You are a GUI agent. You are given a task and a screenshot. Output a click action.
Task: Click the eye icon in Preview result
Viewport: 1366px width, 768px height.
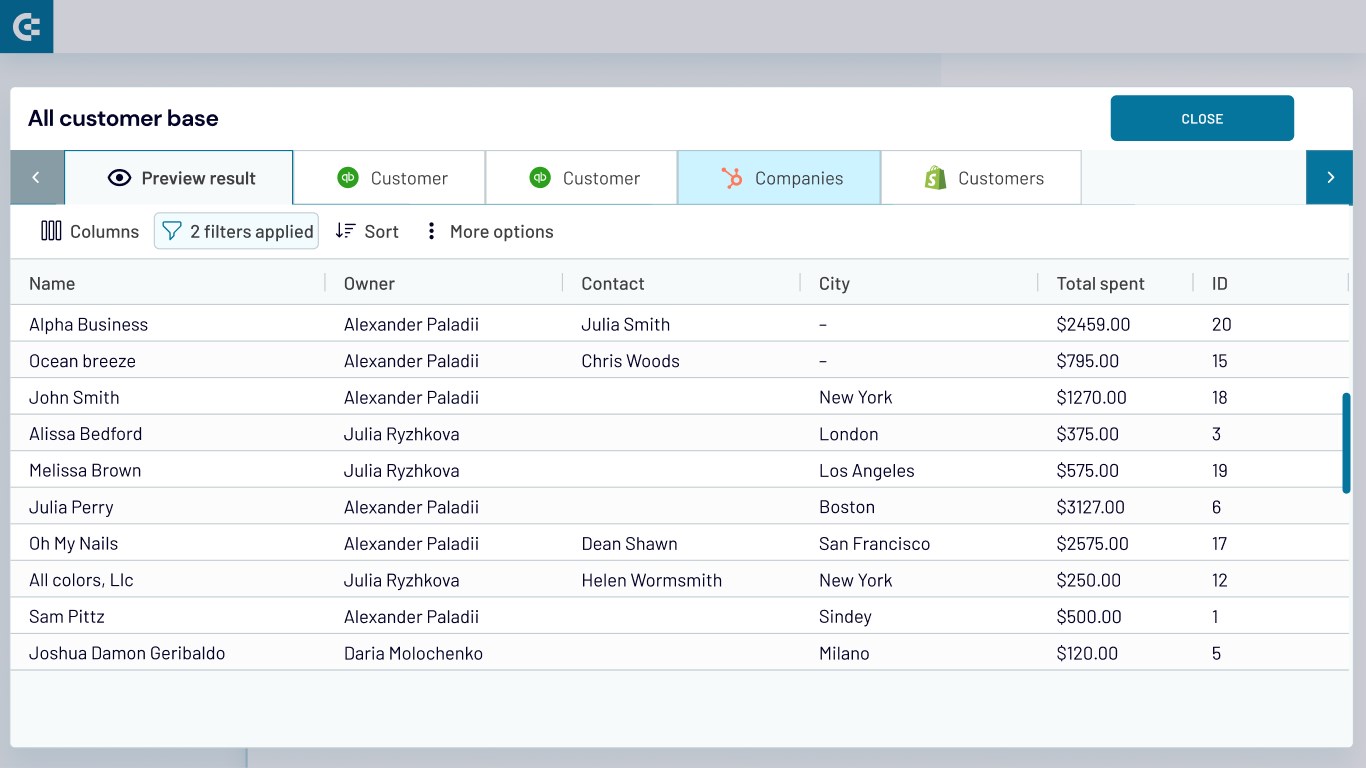tap(120, 178)
